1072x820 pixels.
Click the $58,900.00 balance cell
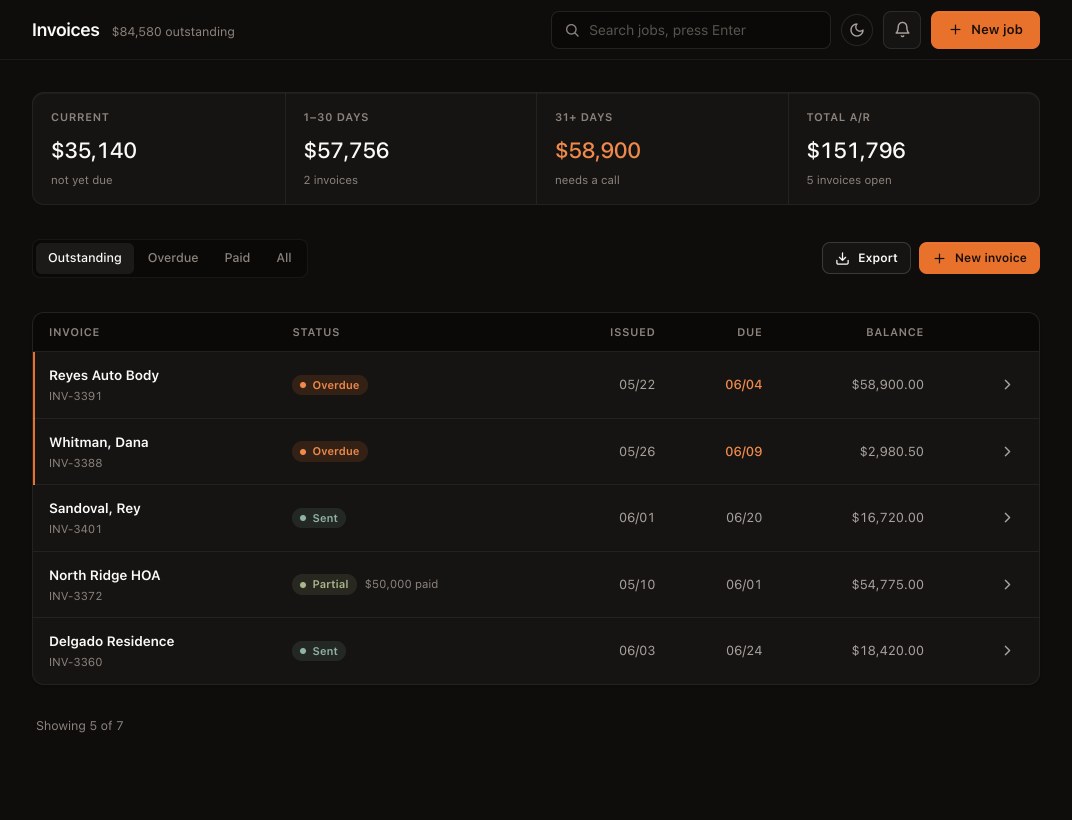point(887,385)
